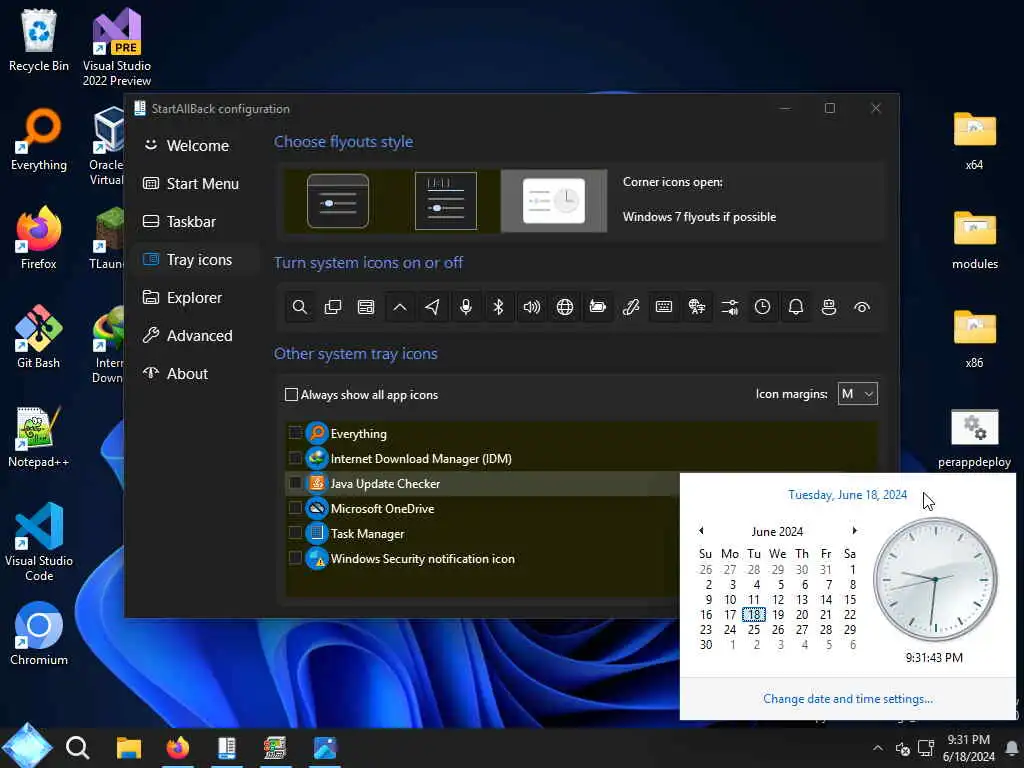Select the second flyouts style thumbnail

click(446, 200)
